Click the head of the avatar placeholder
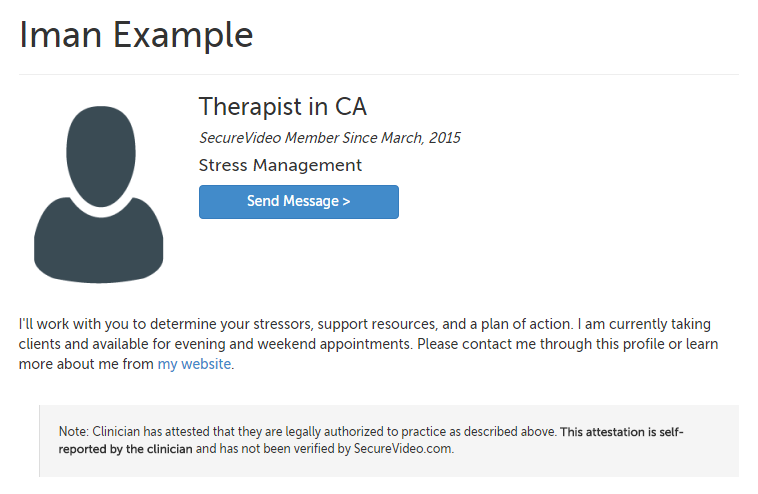Screen dimensions: 758x494 (x=100, y=150)
